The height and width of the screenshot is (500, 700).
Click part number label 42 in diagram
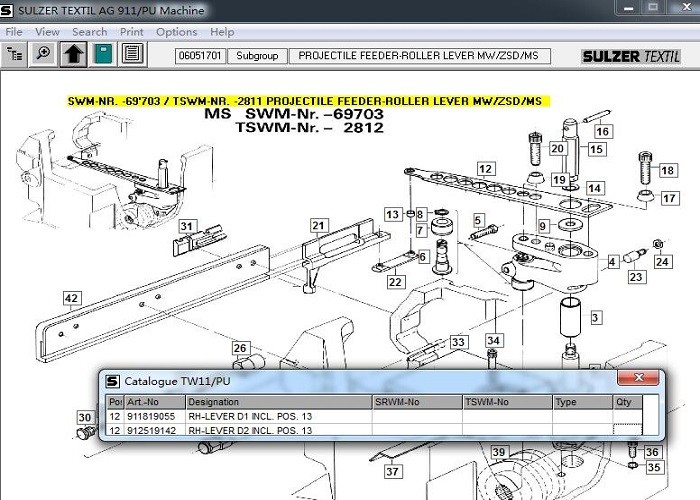coord(72,298)
